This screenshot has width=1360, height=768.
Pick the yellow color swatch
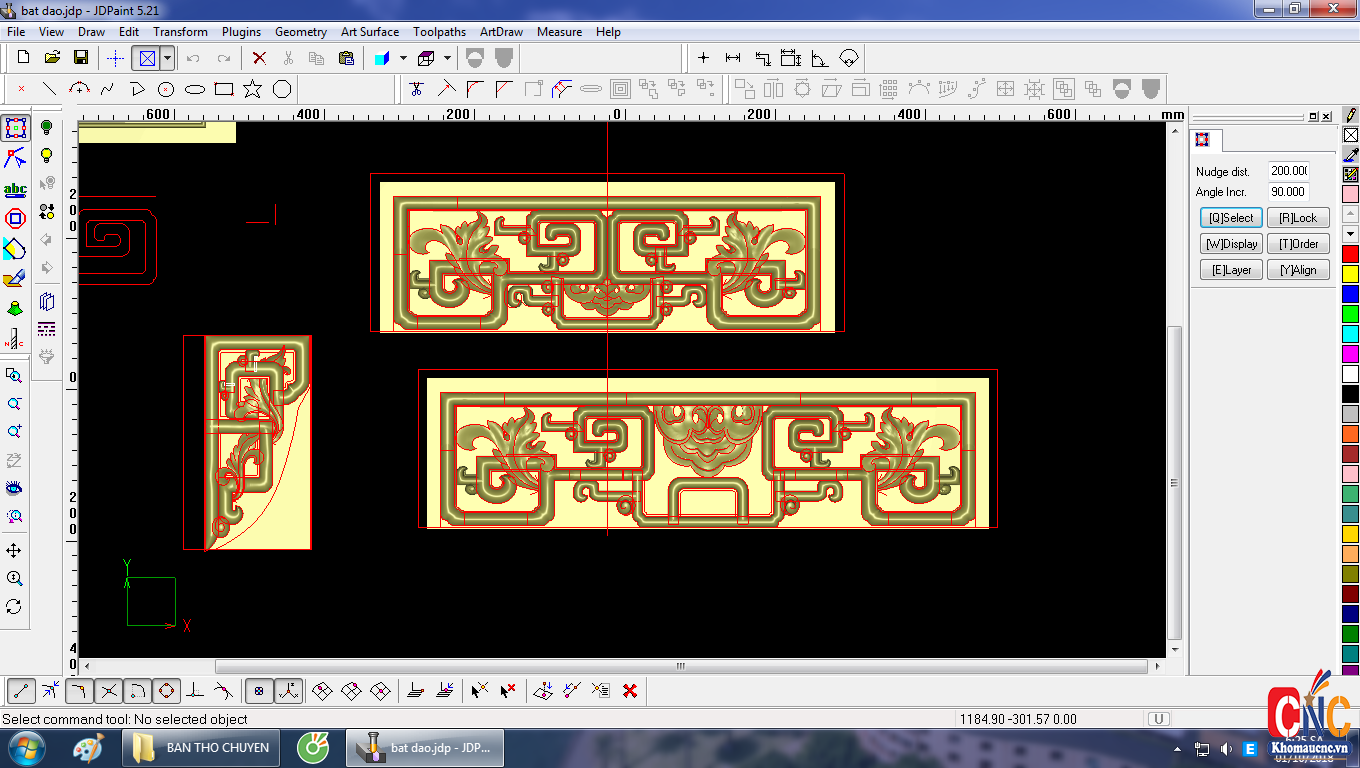click(1350, 273)
